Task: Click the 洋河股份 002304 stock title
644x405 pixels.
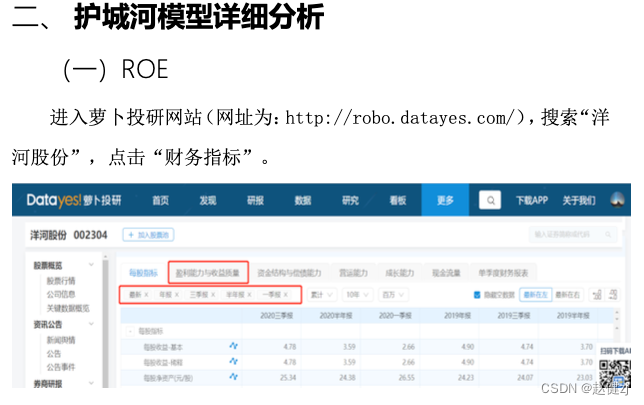Action: 69,235
